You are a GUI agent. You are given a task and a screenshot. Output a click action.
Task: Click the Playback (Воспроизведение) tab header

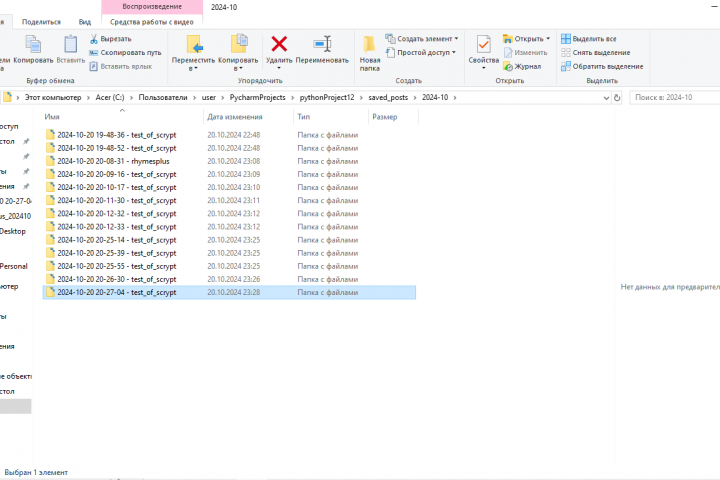pyautogui.click(x=152, y=6)
